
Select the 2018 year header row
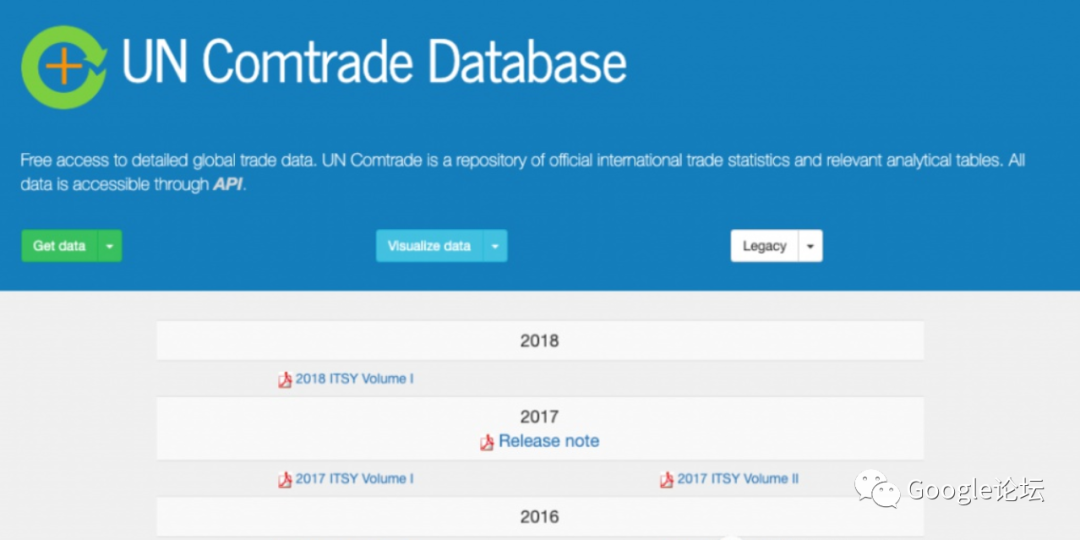[x=539, y=341]
